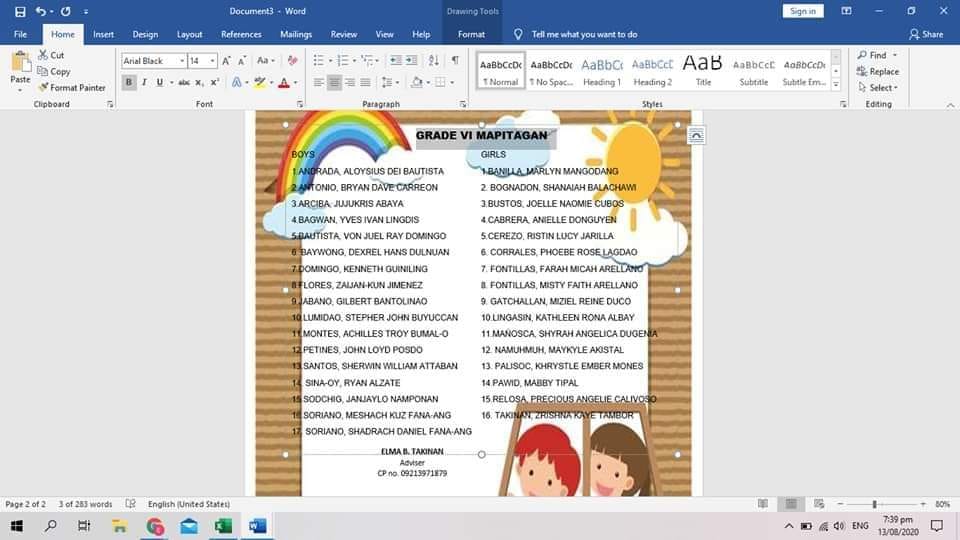Screen dimensions: 960x540
Task: Open the Mail app from the taskbar
Action: [x=189, y=526]
